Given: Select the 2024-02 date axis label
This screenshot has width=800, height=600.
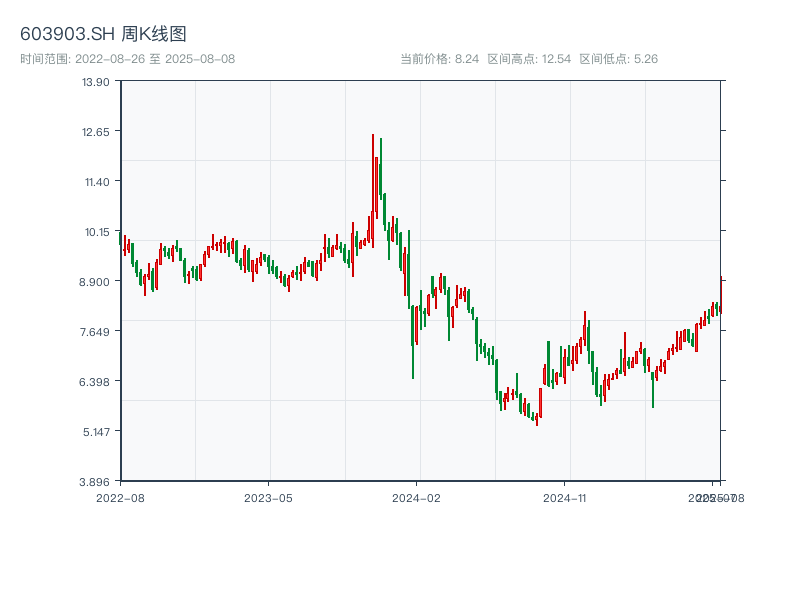Looking at the screenshot, I should point(417,497).
